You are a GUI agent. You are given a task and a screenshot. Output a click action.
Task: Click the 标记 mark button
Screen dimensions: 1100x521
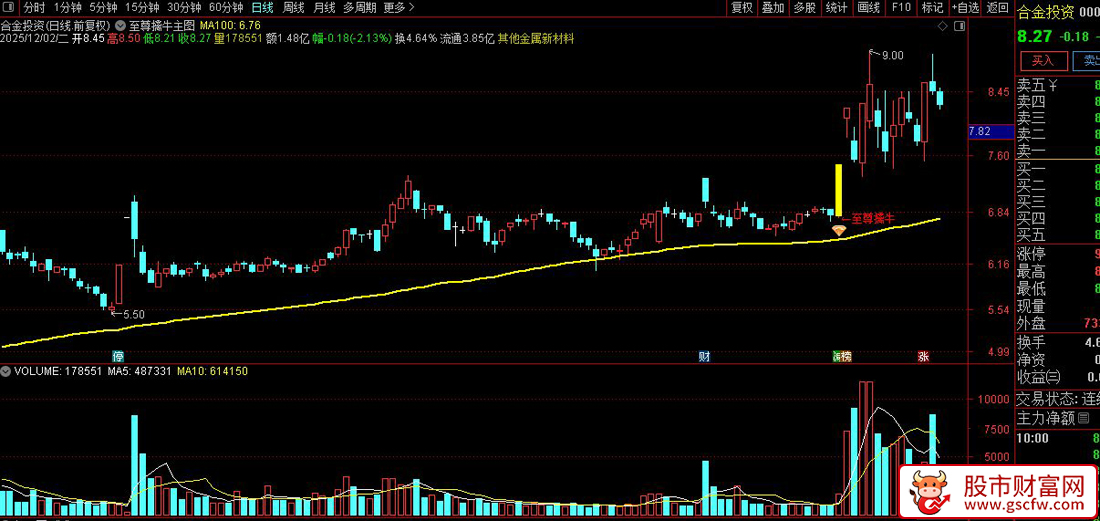click(x=932, y=8)
